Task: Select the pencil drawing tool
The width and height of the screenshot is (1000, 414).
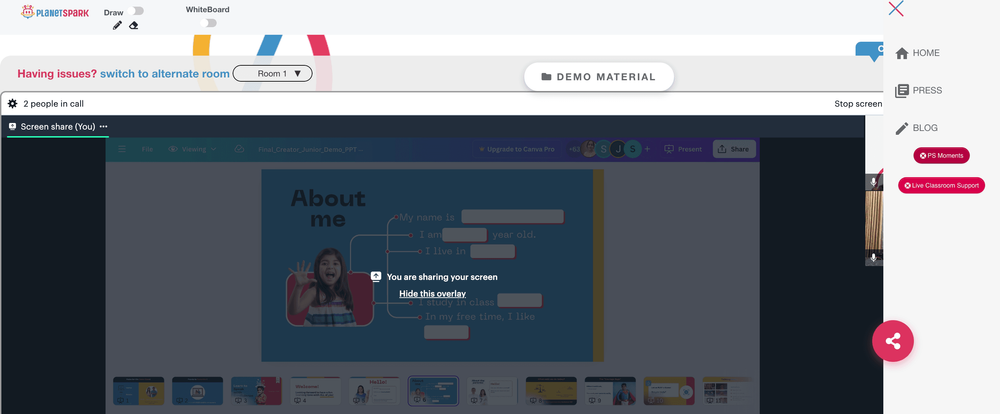Action: (117, 26)
